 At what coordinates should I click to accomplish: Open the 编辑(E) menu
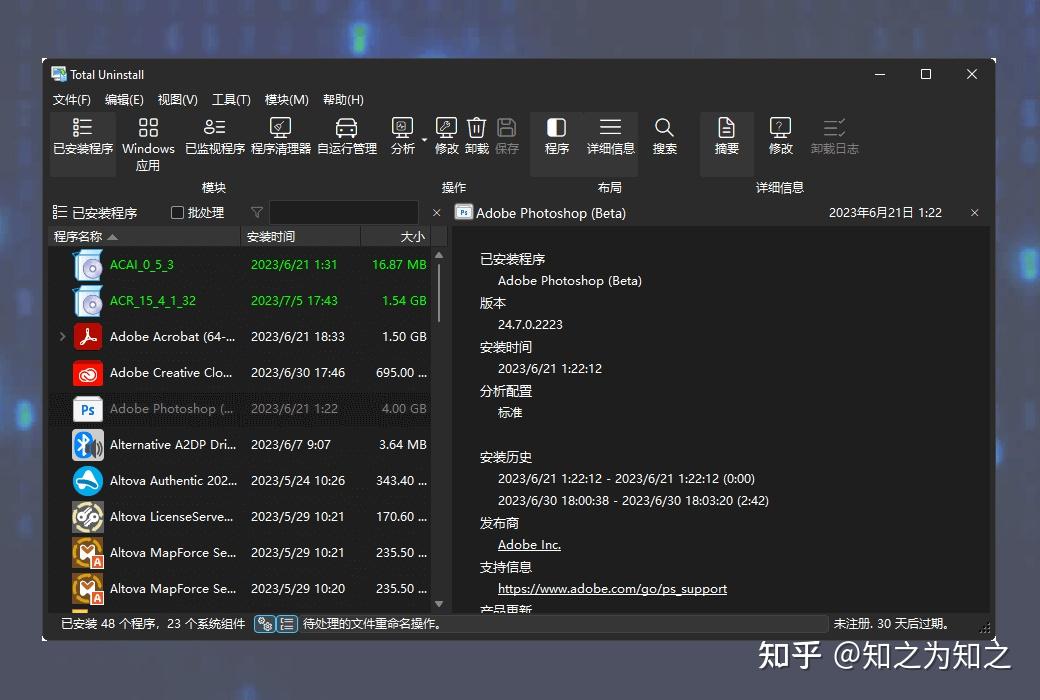pos(124,100)
